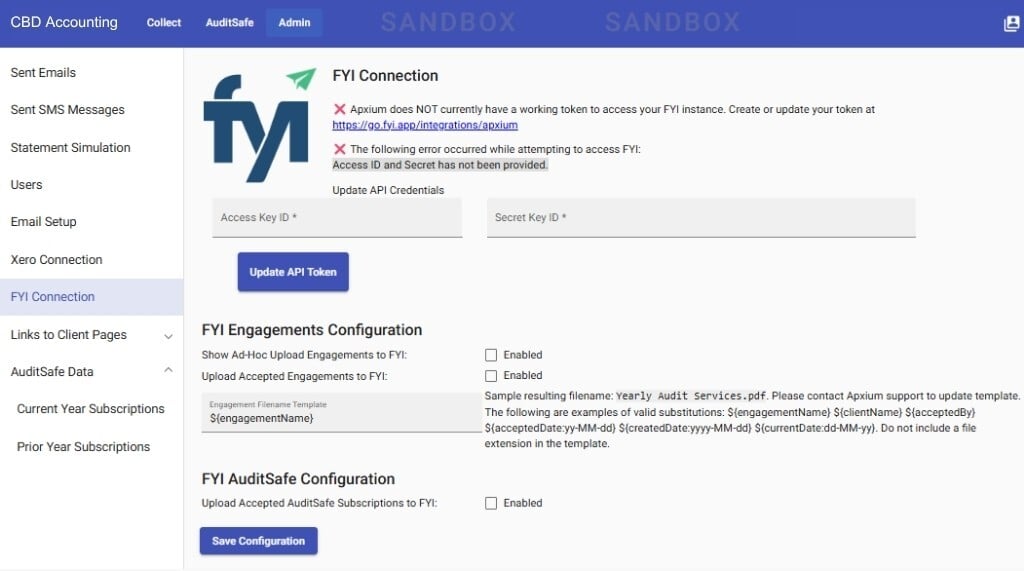Screen dimensions: 1024x571
Task: Click into the Secret Key ID field
Action: (701, 218)
